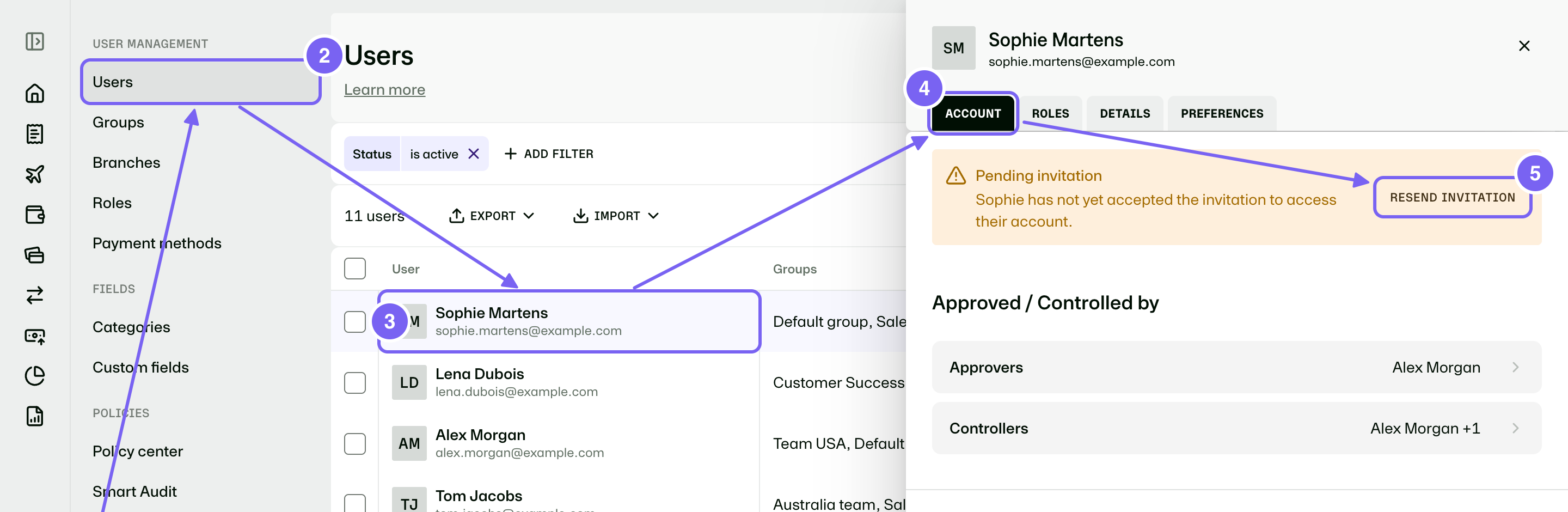Open Travel via the airplane icon
The width and height of the screenshot is (1568, 512).
(35, 174)
